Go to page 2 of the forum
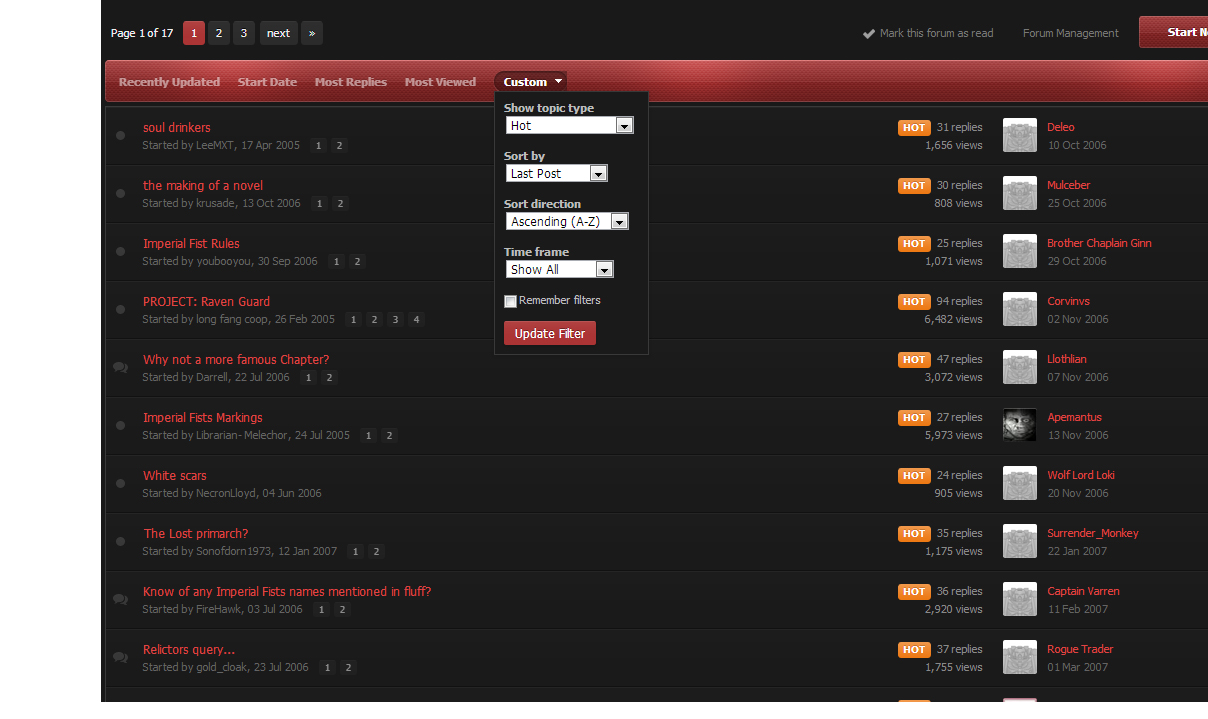This screenshot has height=719, width=1208. pyautogui.click(x=219, y=34)
